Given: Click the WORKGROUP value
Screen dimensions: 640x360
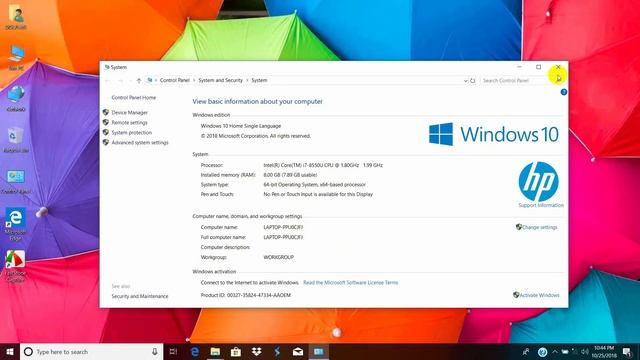Looking at the screenshot, I should pyautogui.click(x=278, y=257).
